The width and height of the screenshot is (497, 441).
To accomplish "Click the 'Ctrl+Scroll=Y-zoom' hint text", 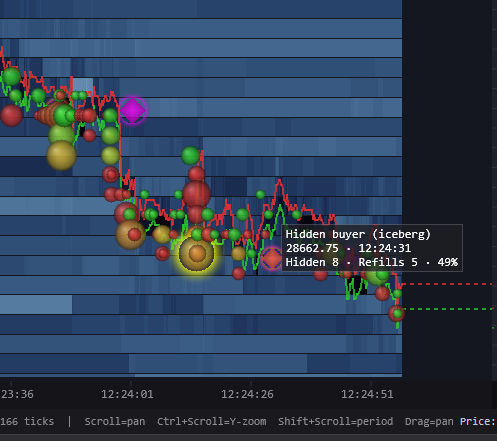I will (x=212, y=422).
